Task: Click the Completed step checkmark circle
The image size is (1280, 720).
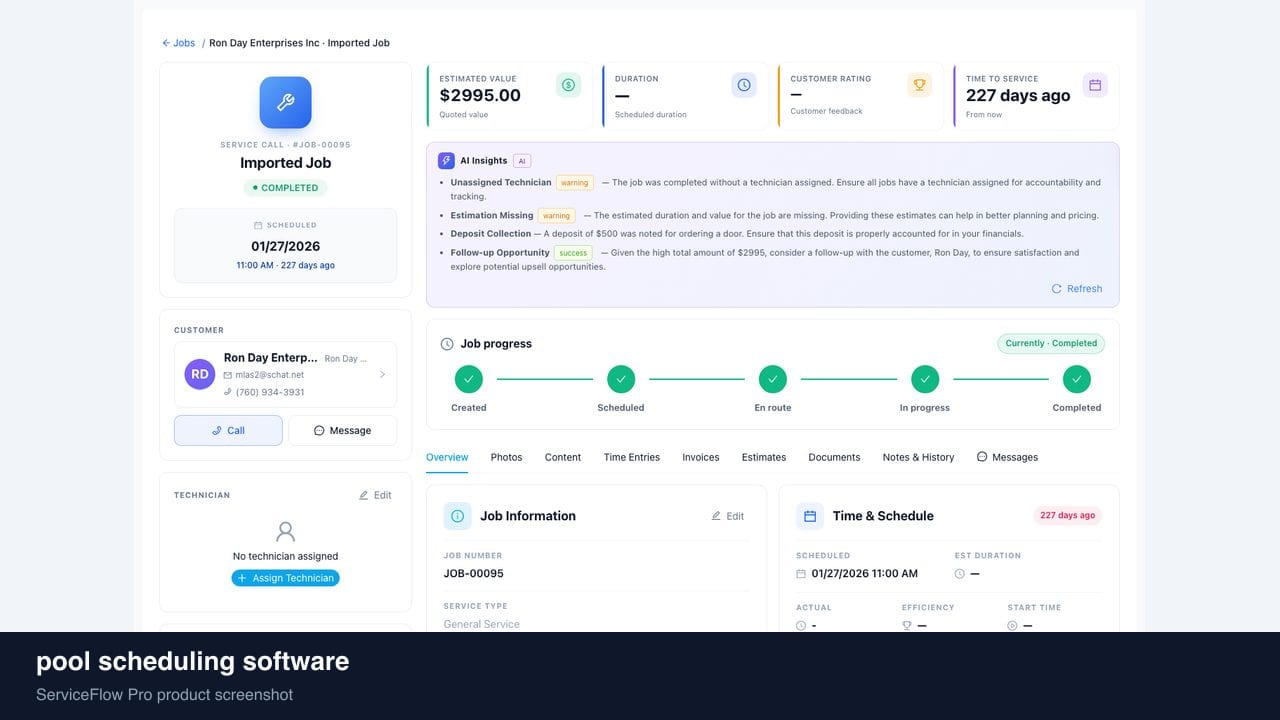Action: tap(1077, 379)
